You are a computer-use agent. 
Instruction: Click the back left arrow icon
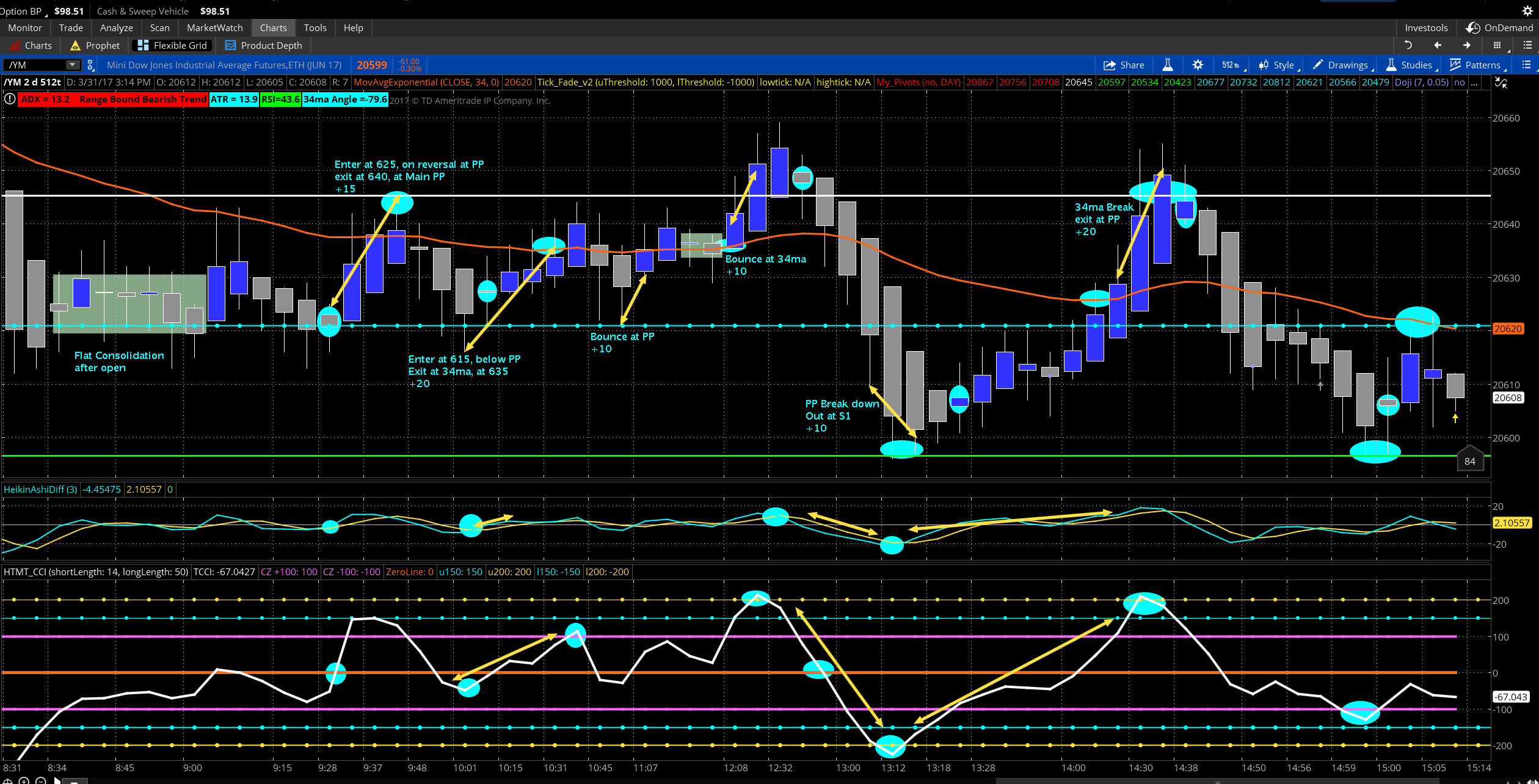1437,45
